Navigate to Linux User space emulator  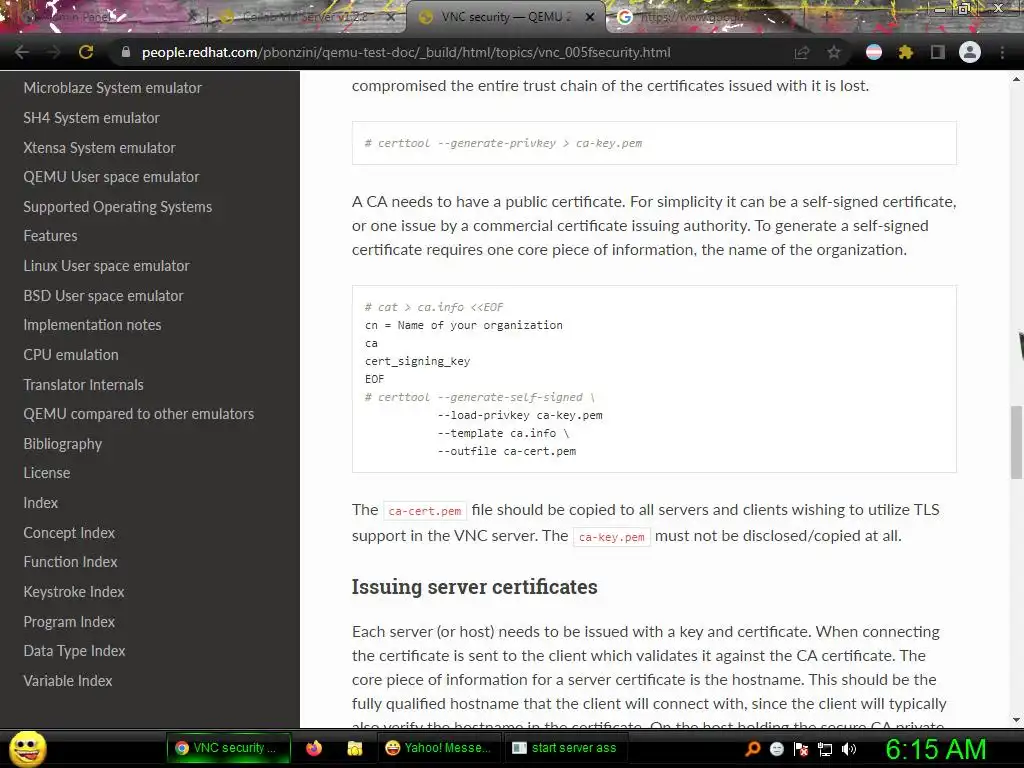[106, 266]
